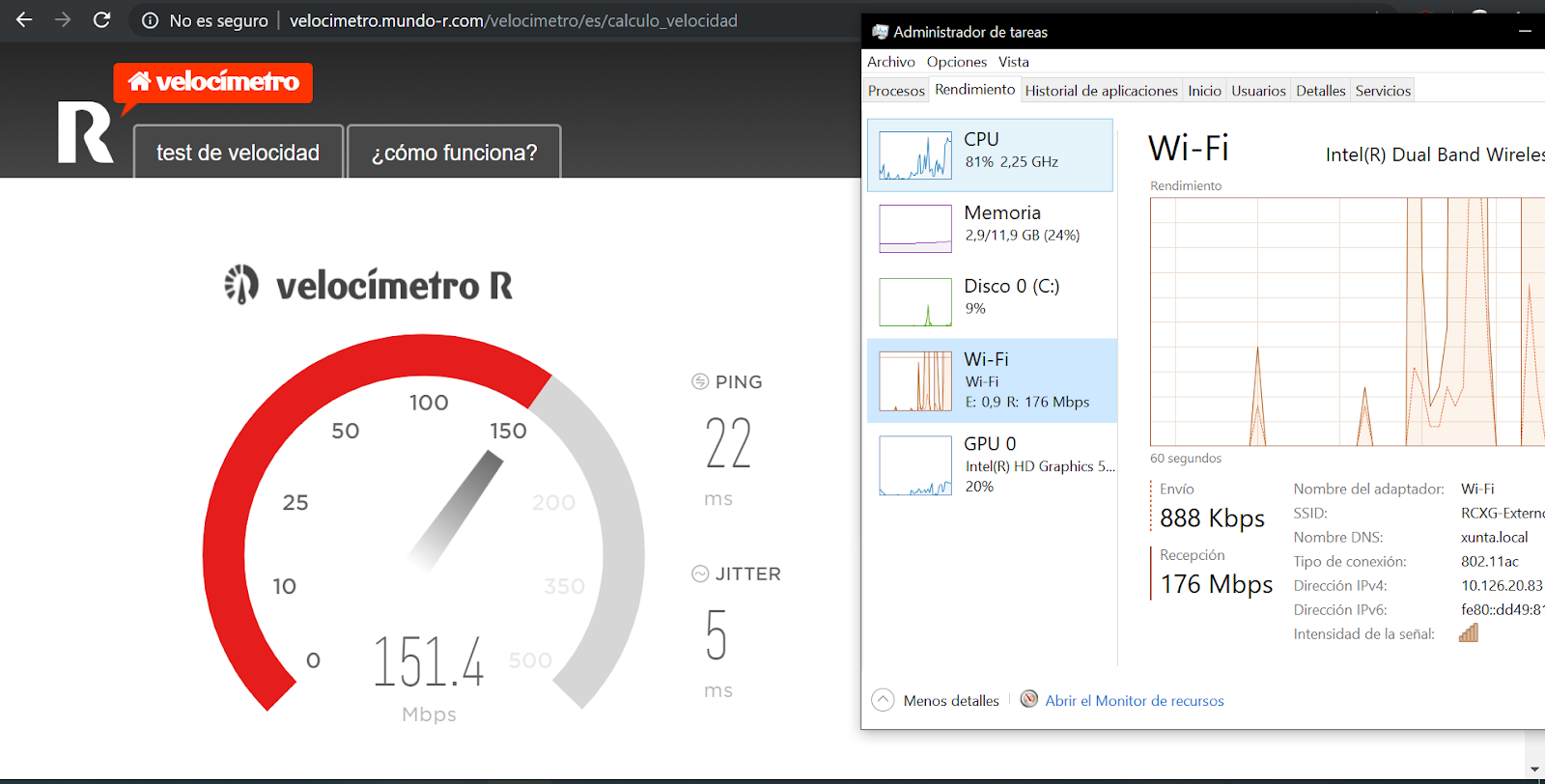
Task: Open the Opciones menu in Task Manager
Action: 957,62
